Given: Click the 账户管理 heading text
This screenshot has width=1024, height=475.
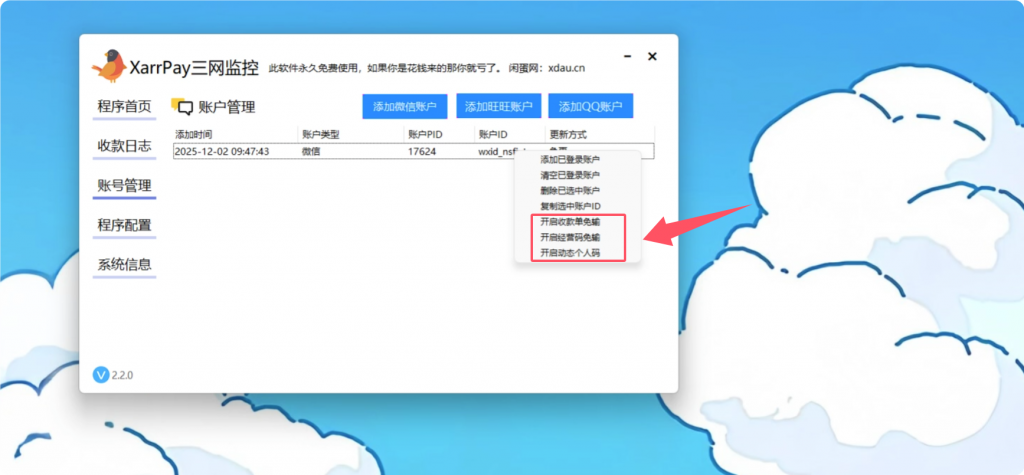Looking at the screenshot, I should click(x=227, y=108).
